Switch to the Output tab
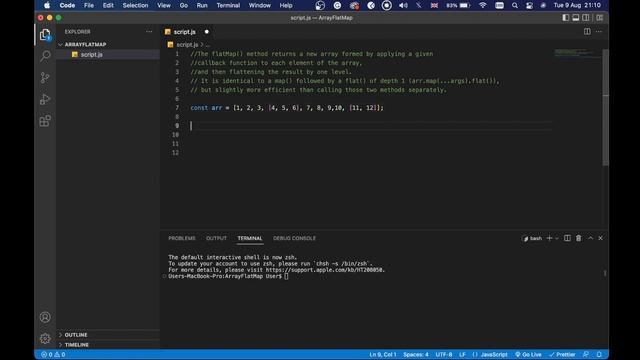Screen dimensions: 640x360 pyautogui.click(x=216, y=238)
